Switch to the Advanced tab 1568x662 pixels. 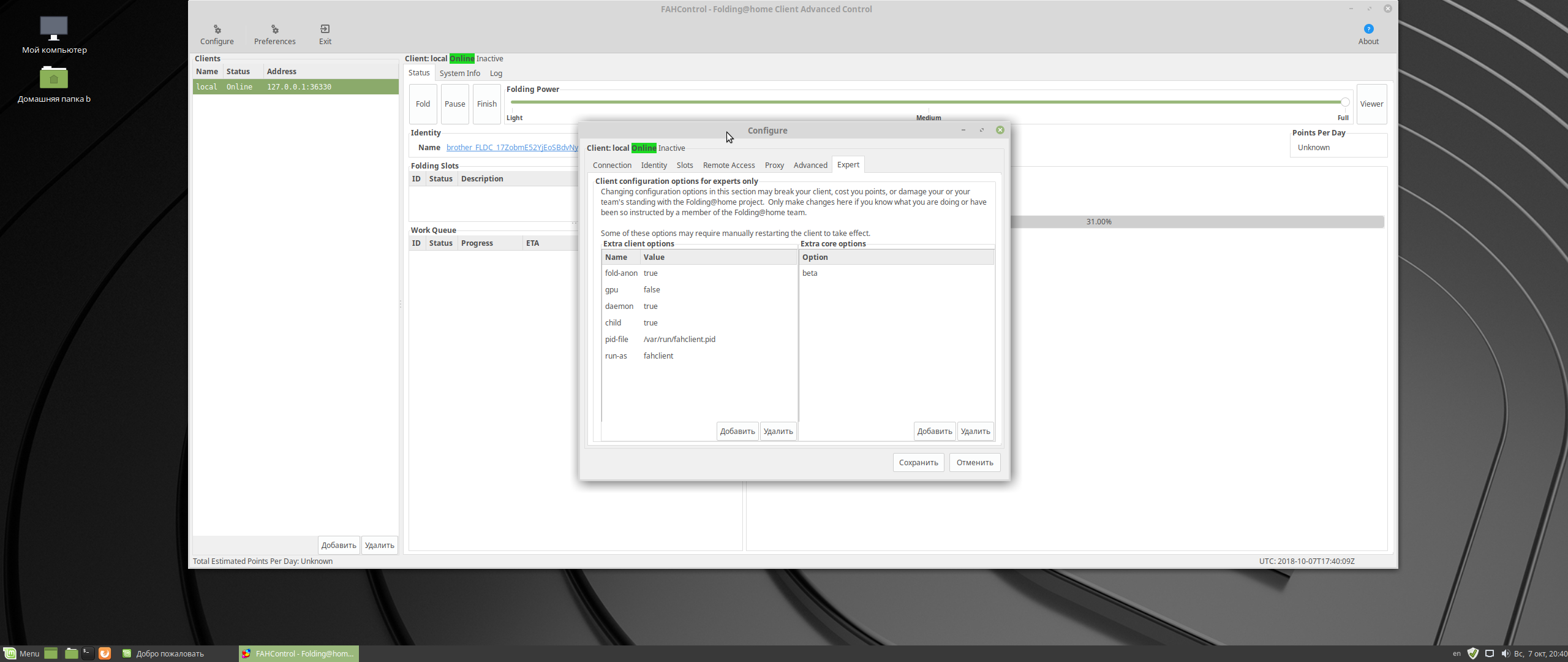click(810, 165)
